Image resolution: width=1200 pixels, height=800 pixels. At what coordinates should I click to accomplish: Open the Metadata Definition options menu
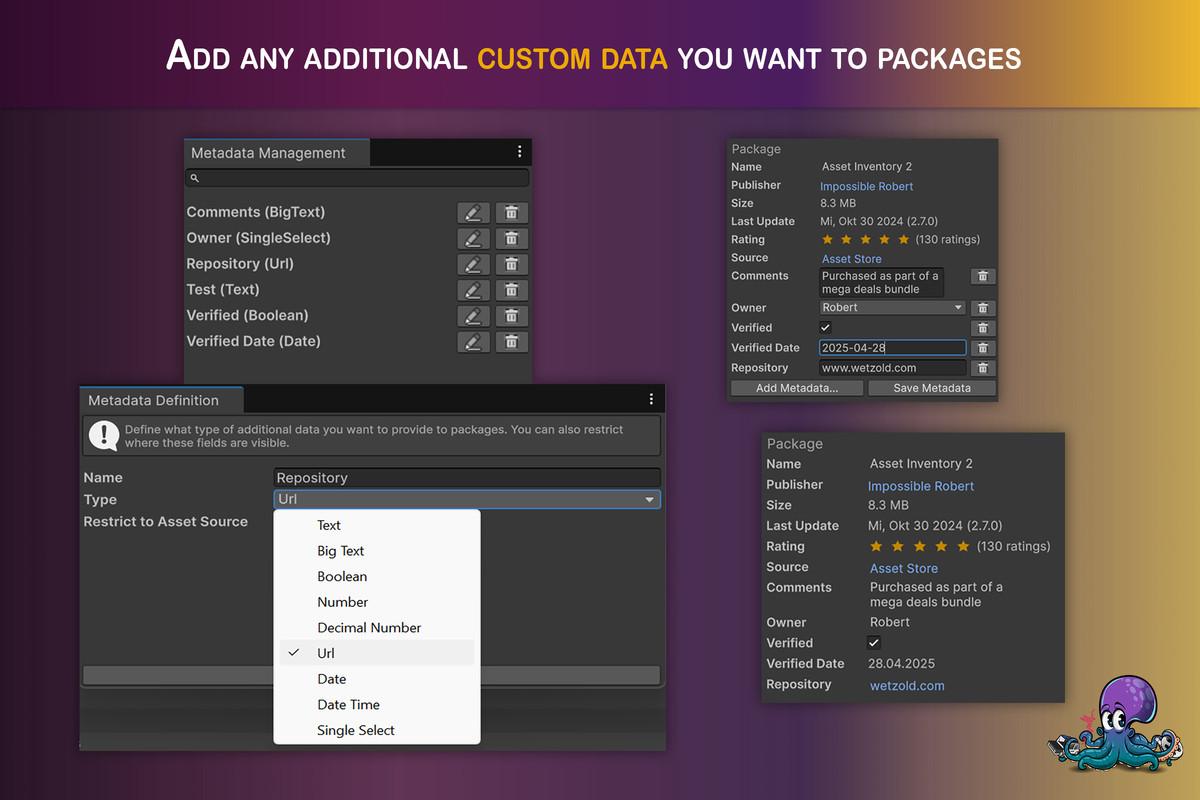[x=651, y=398]
